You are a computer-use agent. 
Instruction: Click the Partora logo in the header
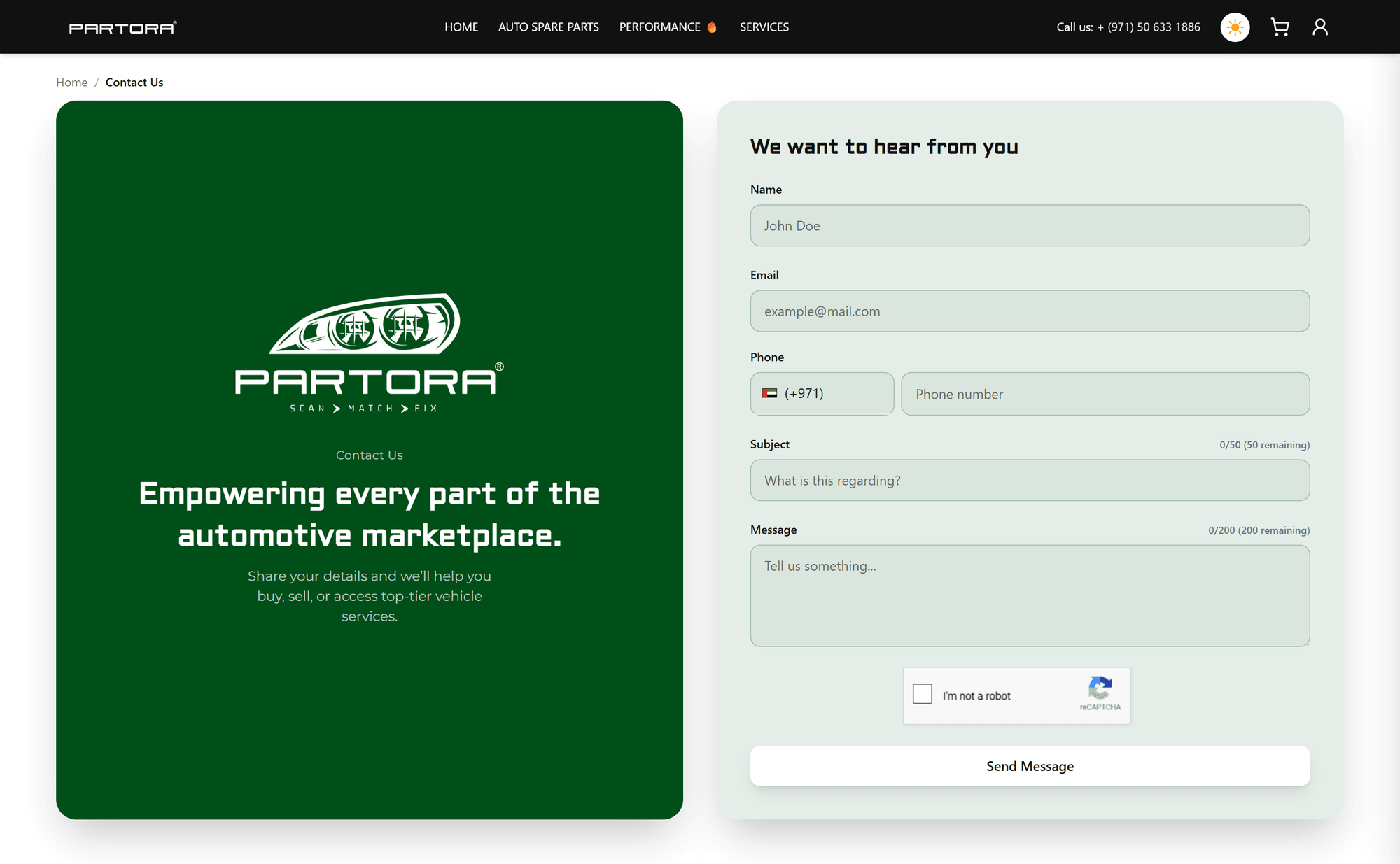(x=122, y=28)
